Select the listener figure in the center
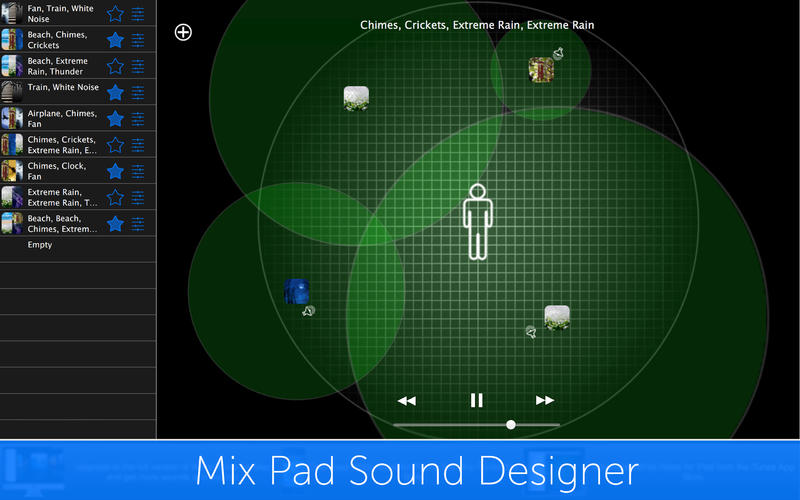The image size is (800, 500). tap(477, 222)
